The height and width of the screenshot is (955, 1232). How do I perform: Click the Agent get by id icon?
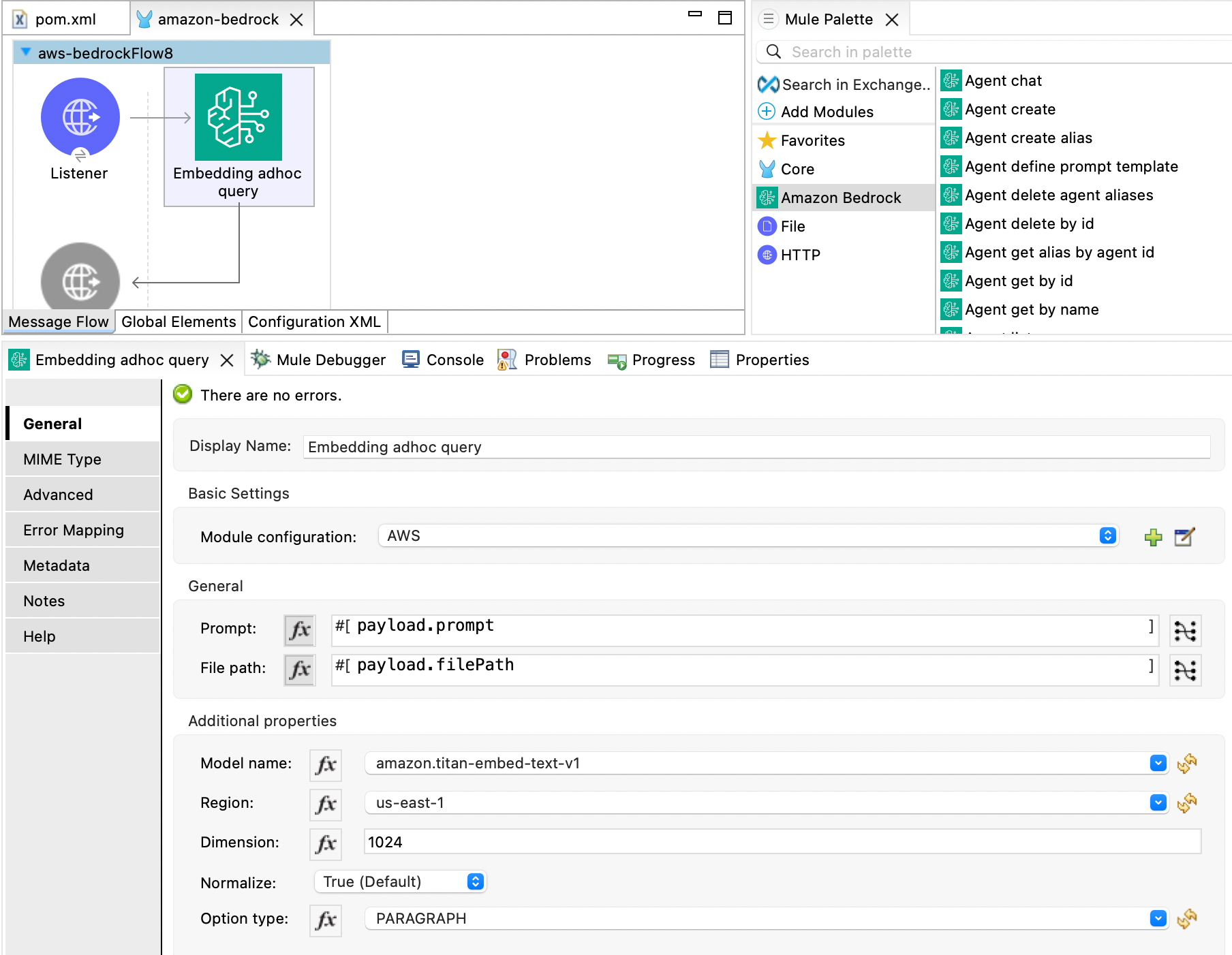(x=951, y=281)
